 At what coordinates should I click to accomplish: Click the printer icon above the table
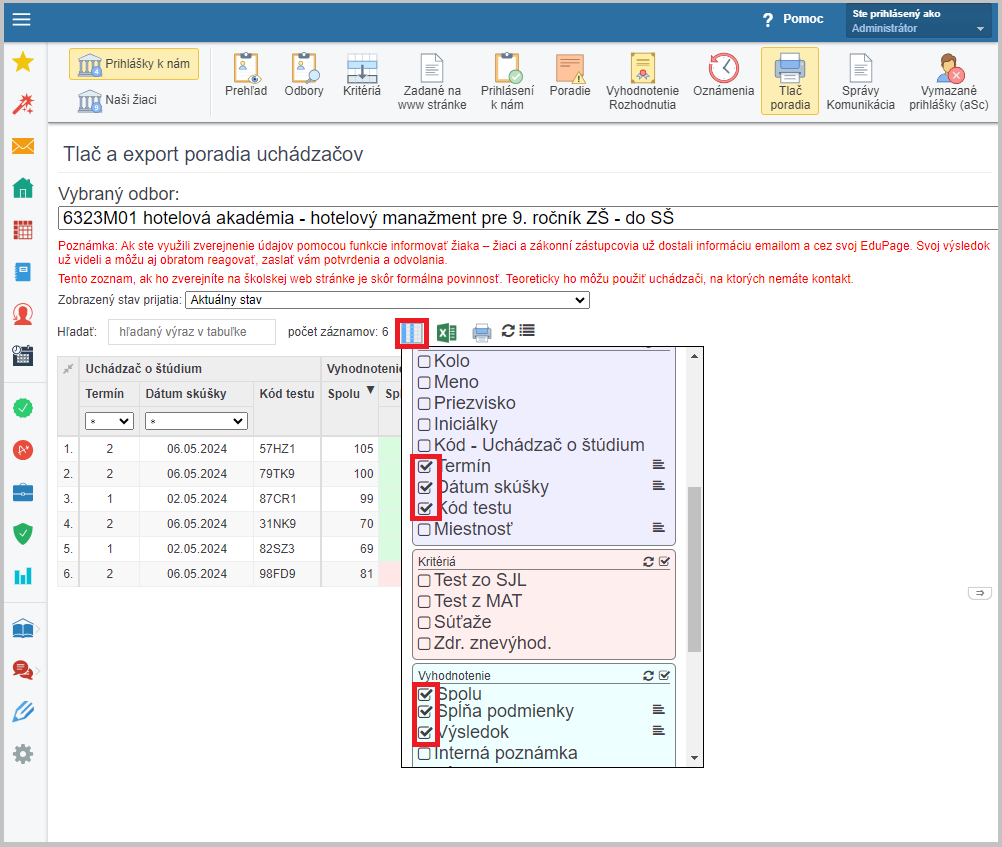pos(482,332)
